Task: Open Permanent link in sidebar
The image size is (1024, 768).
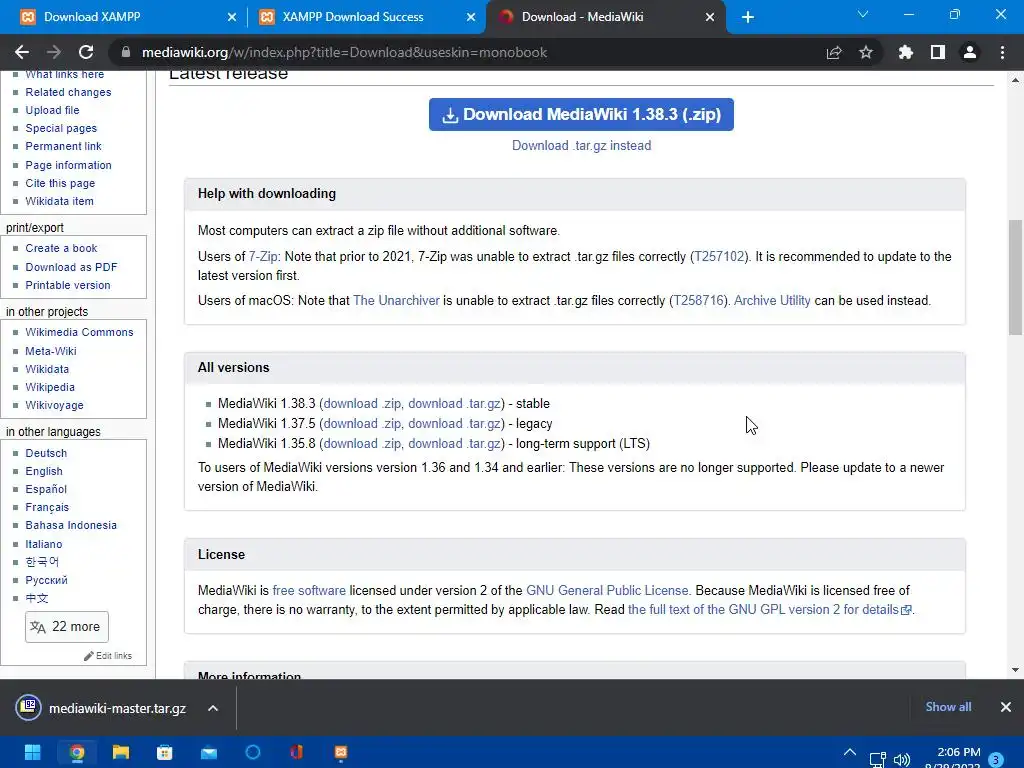Action: click(63, 146)
